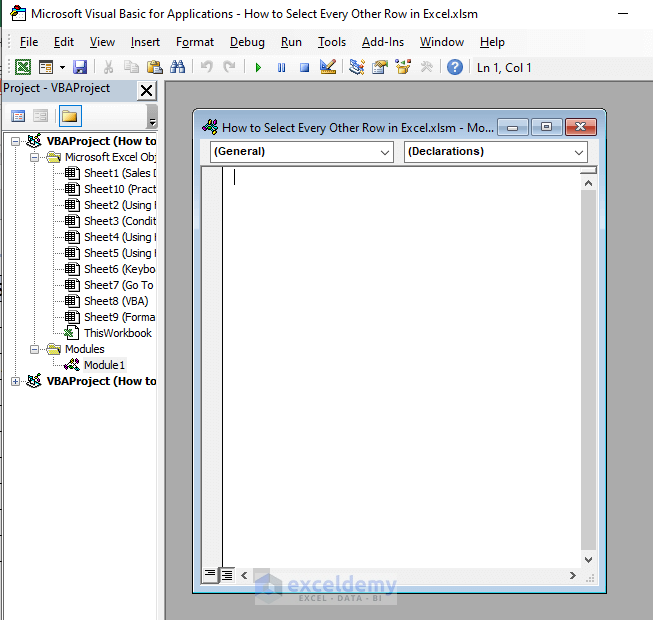Save the workbook with the floppy icon
The image size is (653, 620).
coord(80,67)
